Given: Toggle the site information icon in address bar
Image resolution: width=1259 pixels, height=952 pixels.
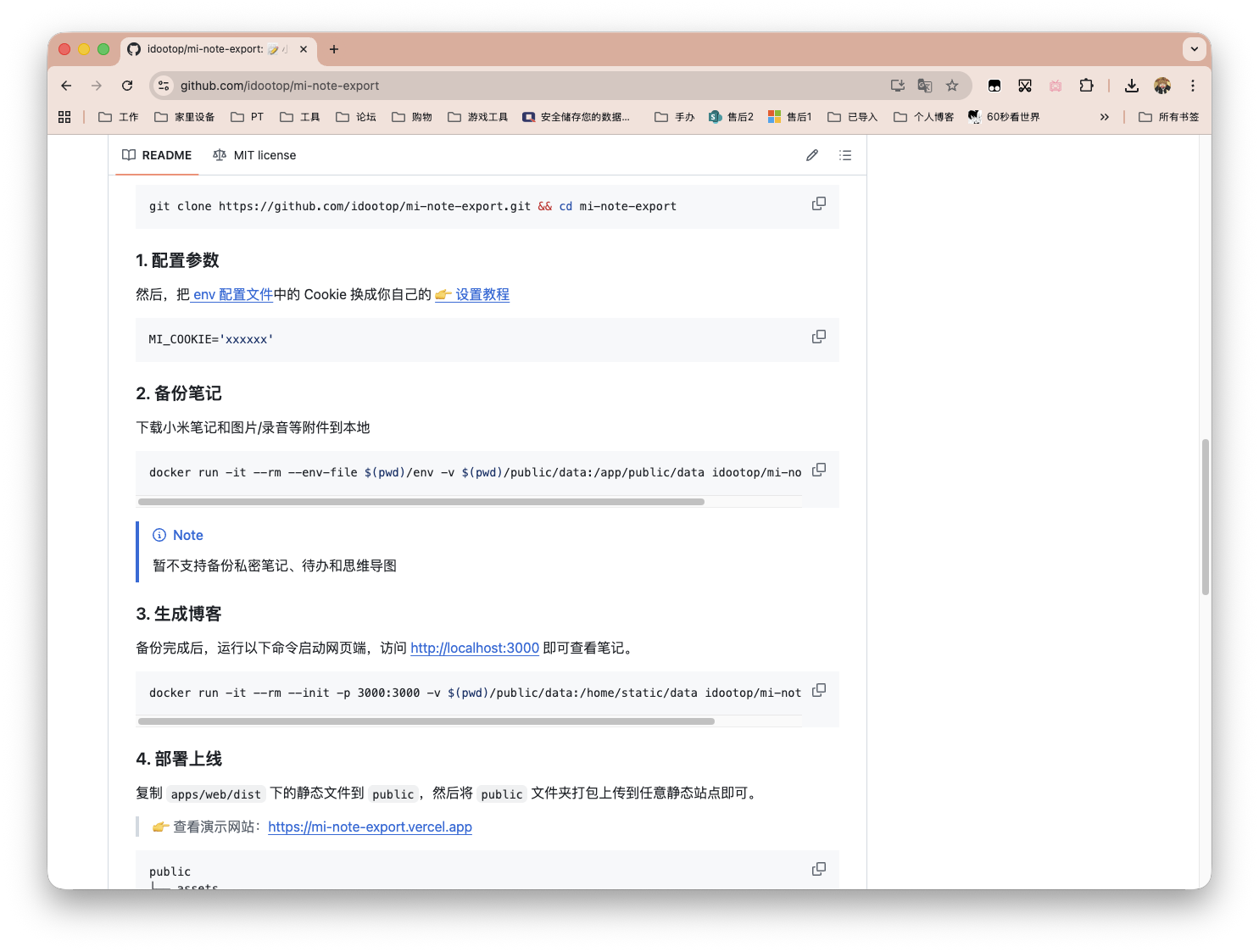Looking at the screenshot, I should pyautogui.click(x=162, y=86).
